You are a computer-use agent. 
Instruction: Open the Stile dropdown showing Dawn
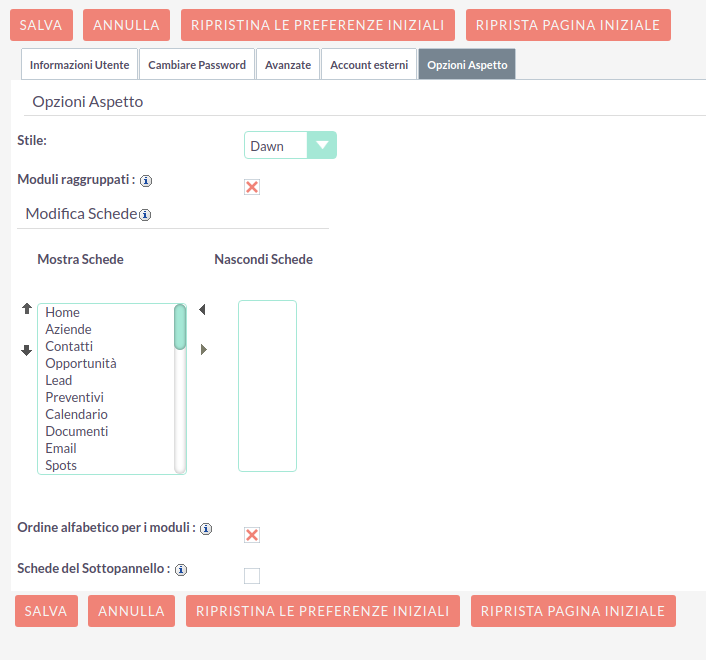coord(290,146)
